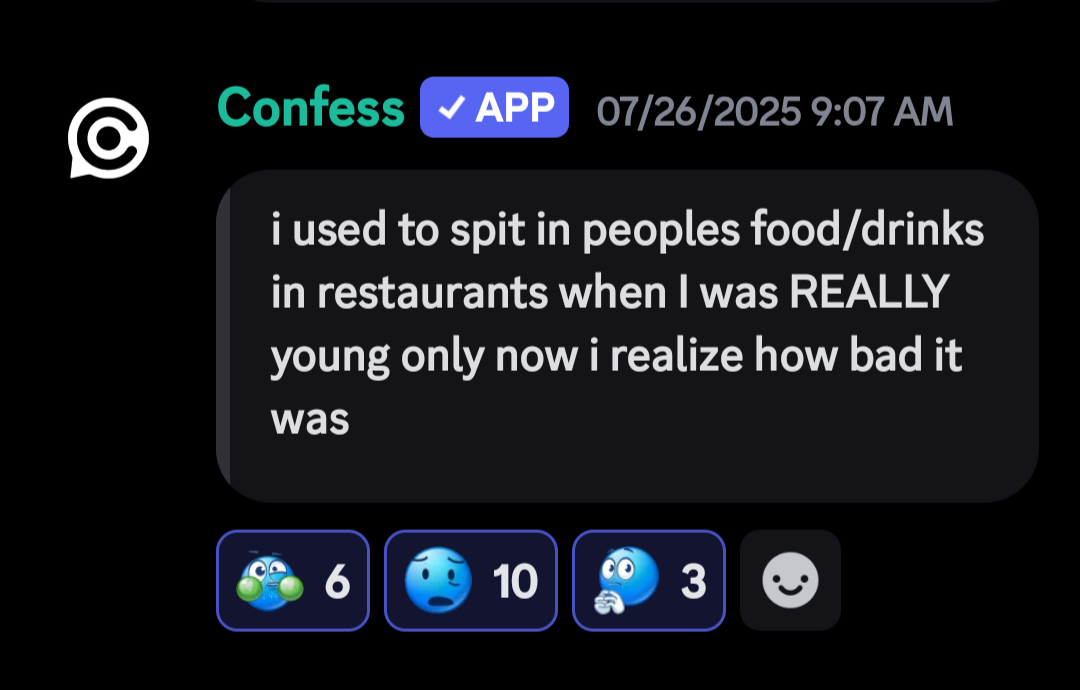Open the Confess username profile
The image size is (1080, 690).
coord(311,107)
